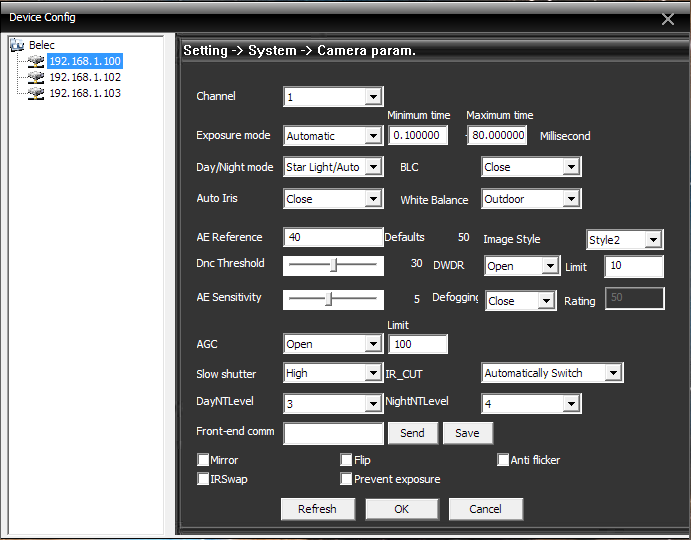691x540 pixels.
Task: Click the Cancel button
Action: [x=486, y=509]
